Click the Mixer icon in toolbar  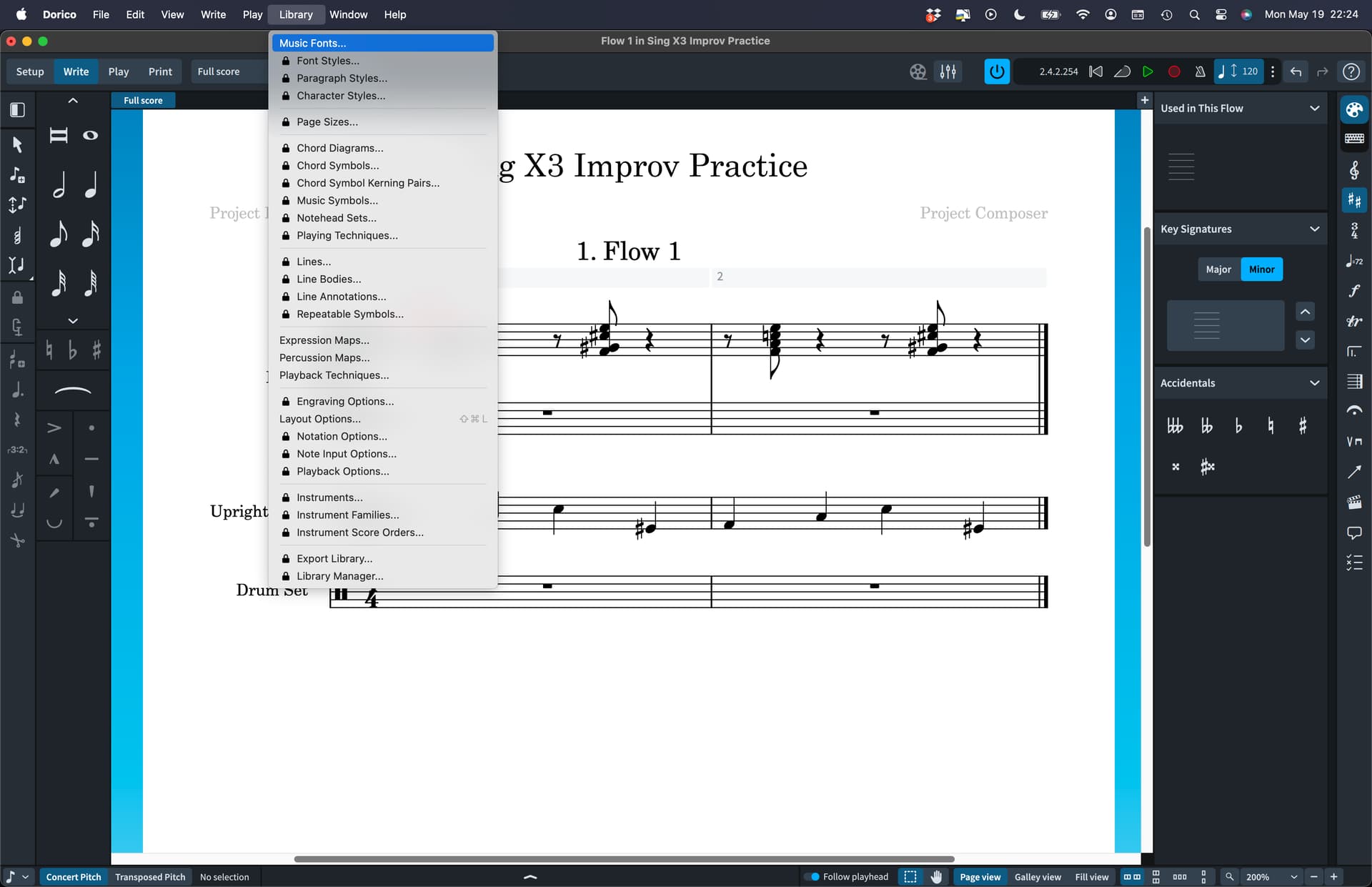(x=948, y=71)
